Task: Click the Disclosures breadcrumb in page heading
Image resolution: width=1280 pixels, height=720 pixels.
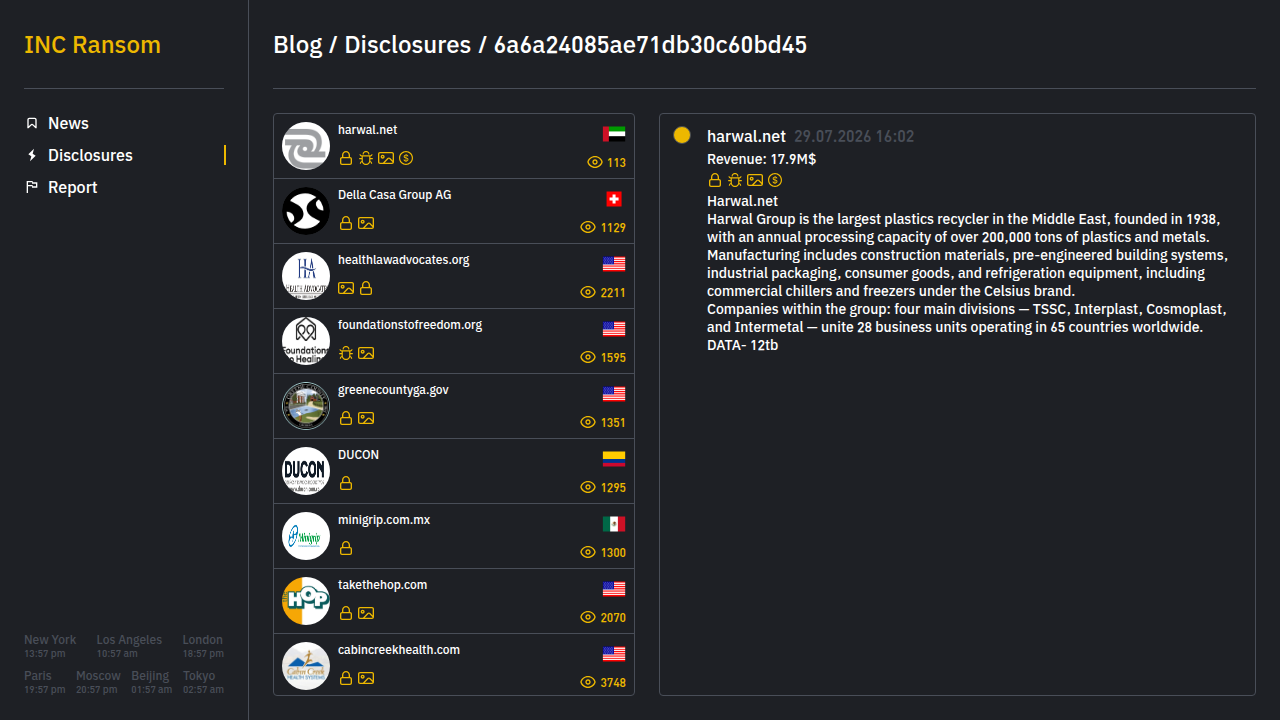Action: tap(407, 45)
